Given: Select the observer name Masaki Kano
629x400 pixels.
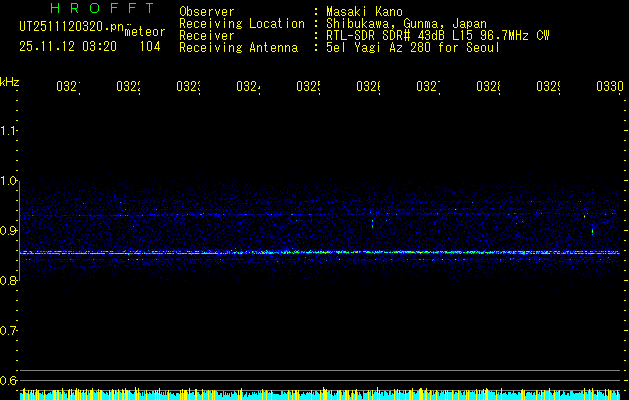Looking at the screenshot, I should point(364,12).
